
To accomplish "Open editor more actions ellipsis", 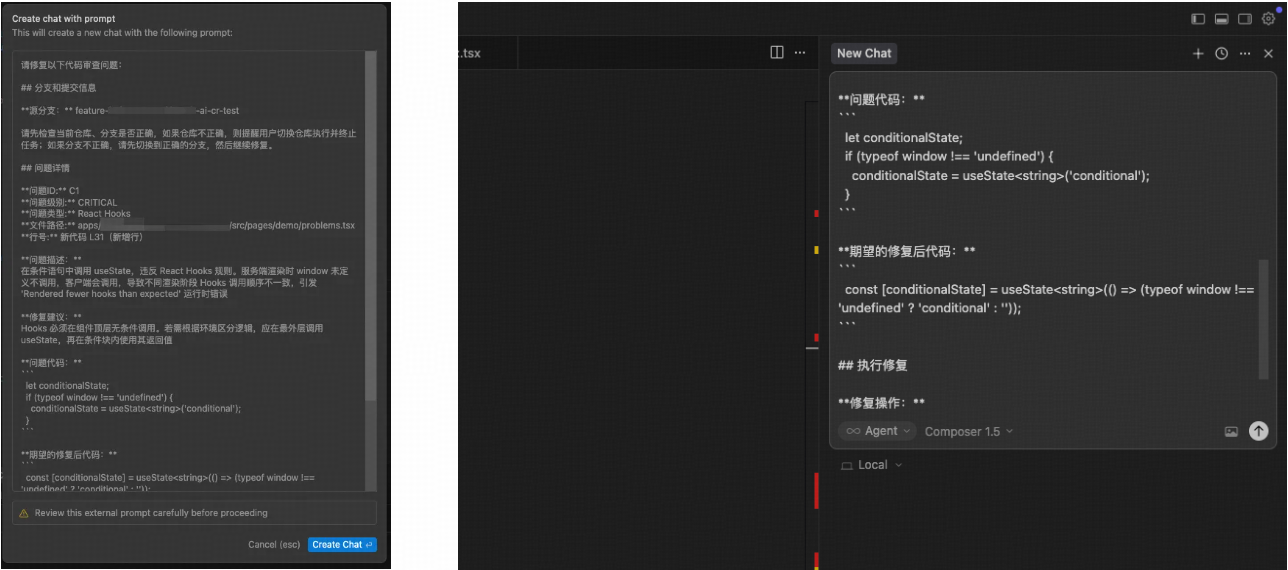I will (x=800, y=52).
